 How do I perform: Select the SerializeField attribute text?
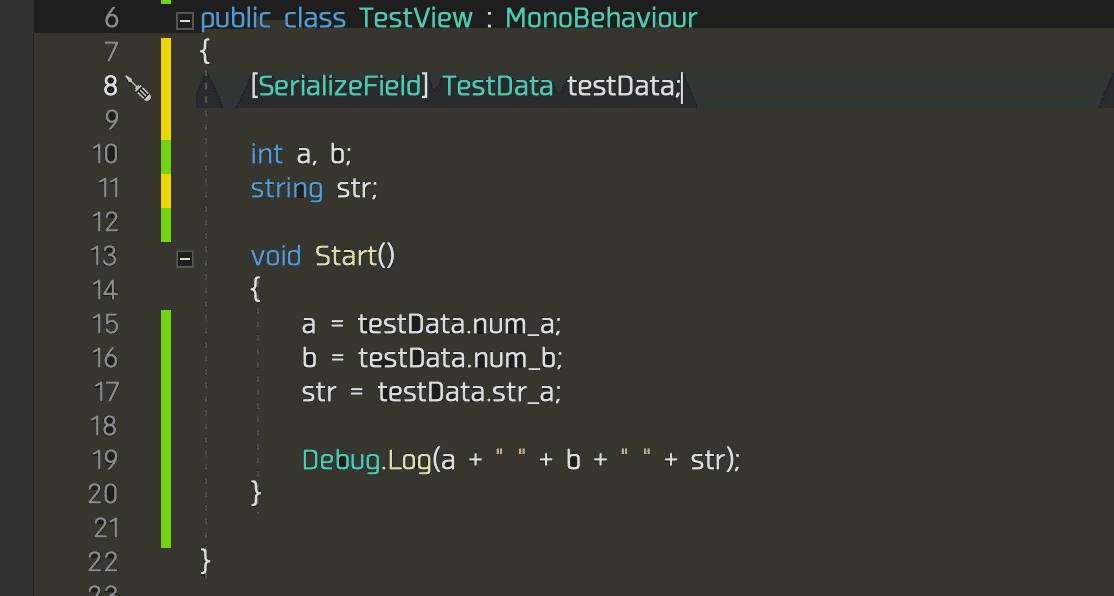[338, 86]
